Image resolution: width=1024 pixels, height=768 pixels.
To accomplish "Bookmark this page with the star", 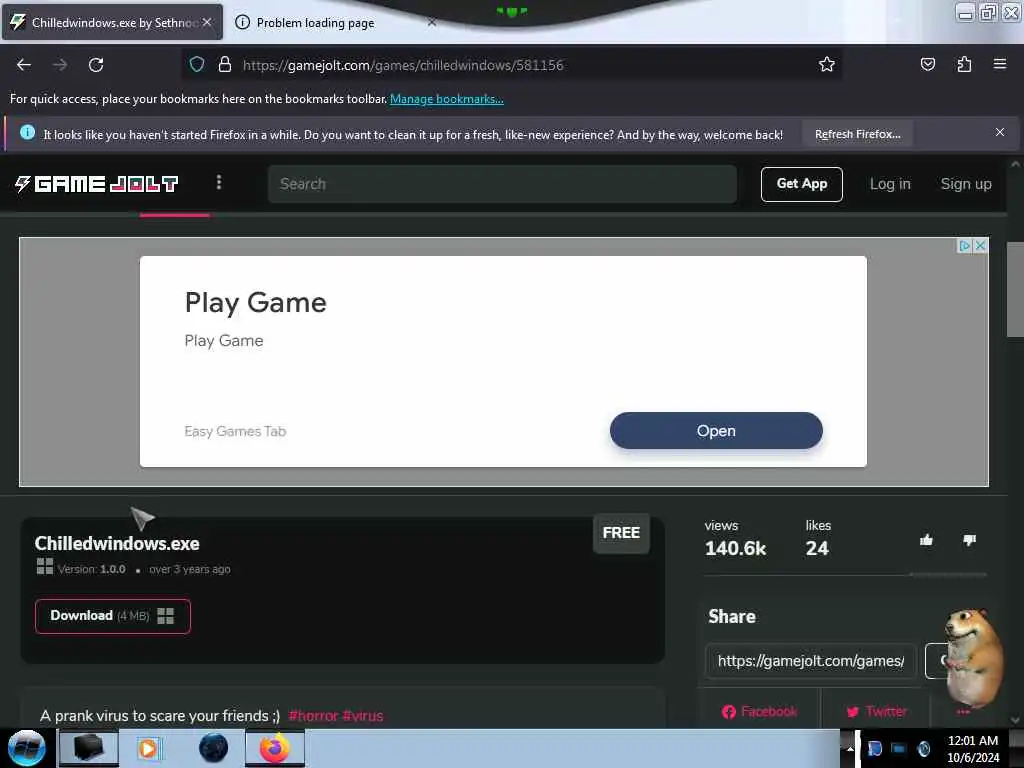I will click(826, 64).
